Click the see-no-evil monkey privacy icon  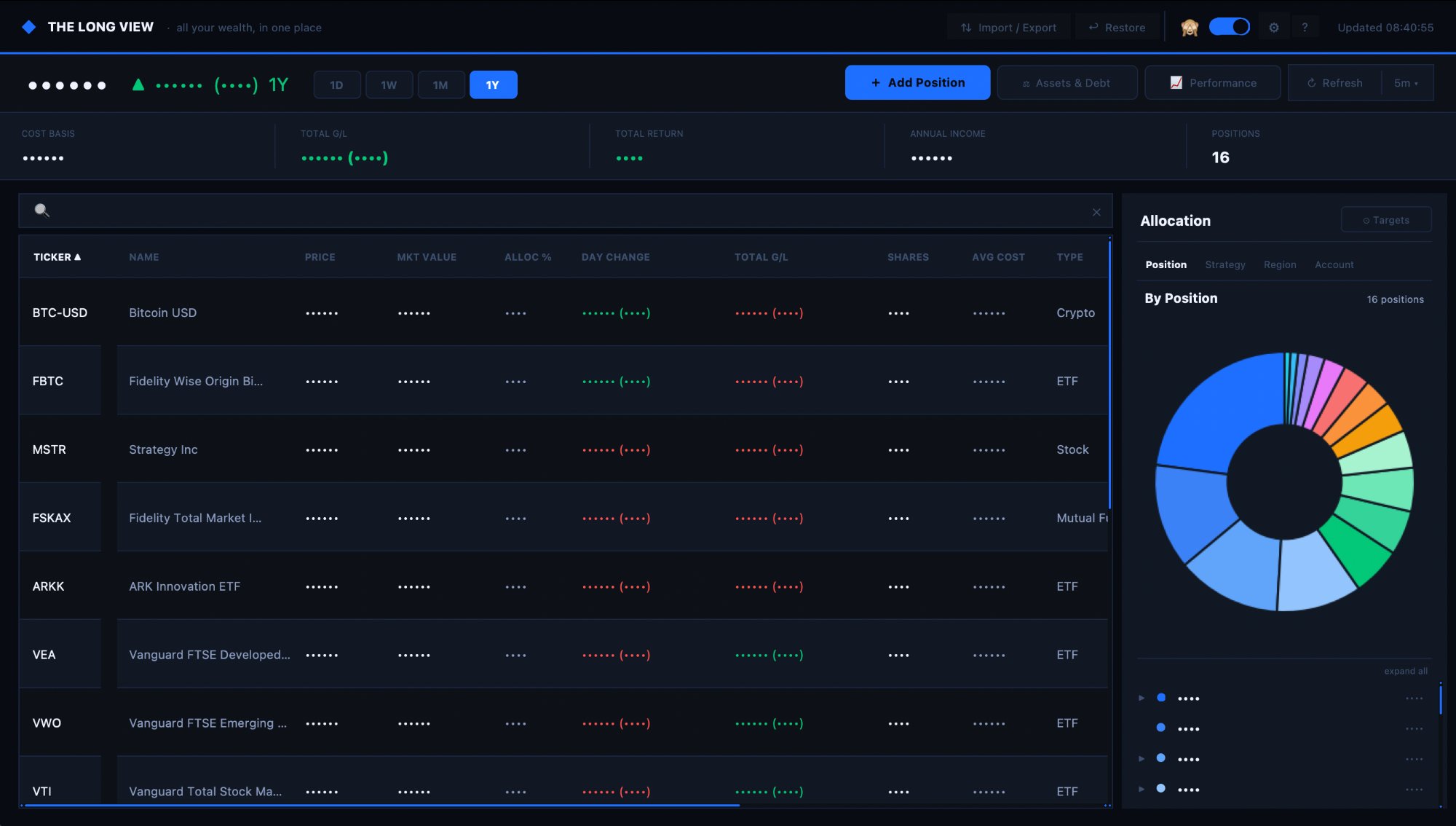click(1189, 26)
